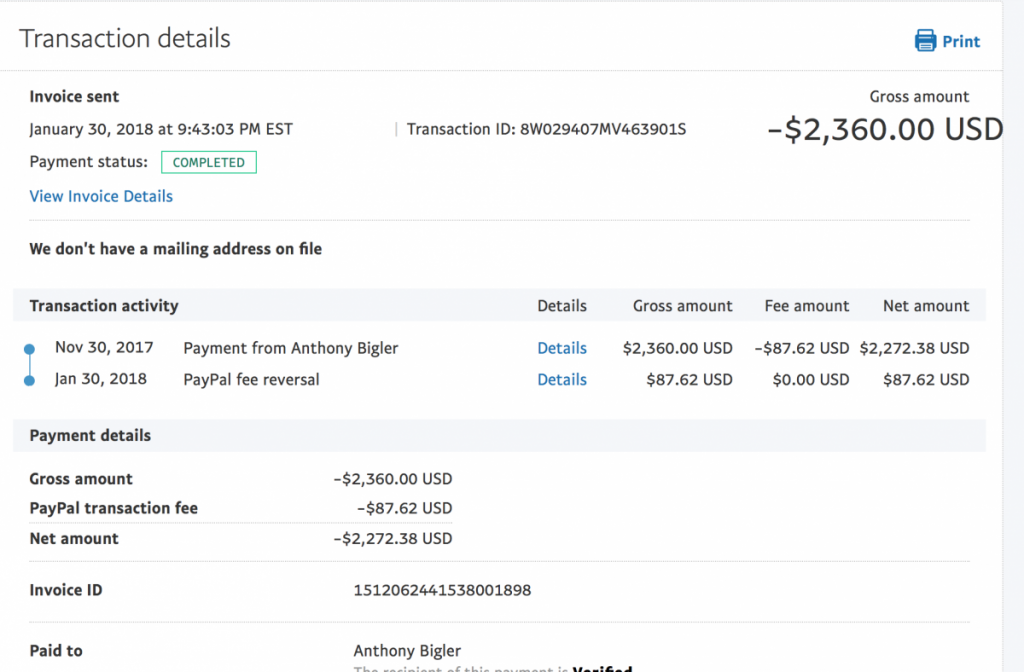Image resolution: width=1024 pixels, height=672 pixels.
Task: Click the Payment status label
Action: point(89,162)
